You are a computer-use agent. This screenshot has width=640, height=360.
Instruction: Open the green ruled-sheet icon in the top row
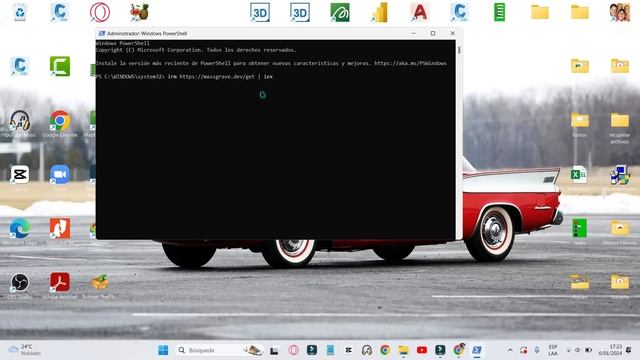pos(499,12)
